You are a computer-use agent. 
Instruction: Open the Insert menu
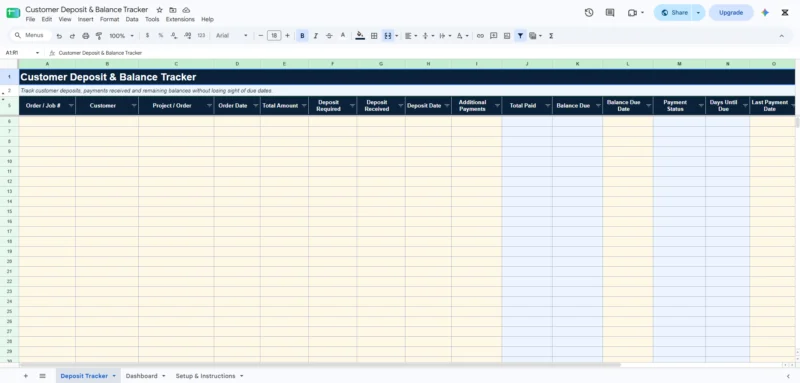click(x=85, y=19)
